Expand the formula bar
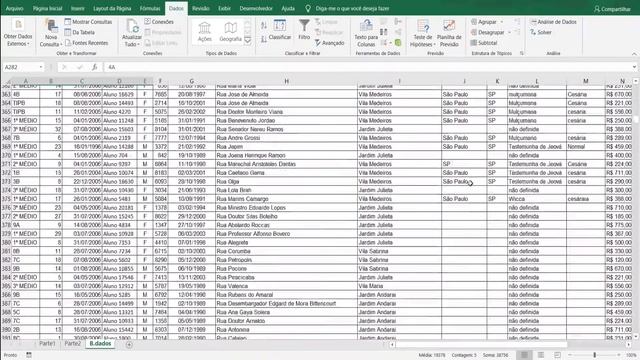This screenshot has height=360, width=640. [634, 67]
